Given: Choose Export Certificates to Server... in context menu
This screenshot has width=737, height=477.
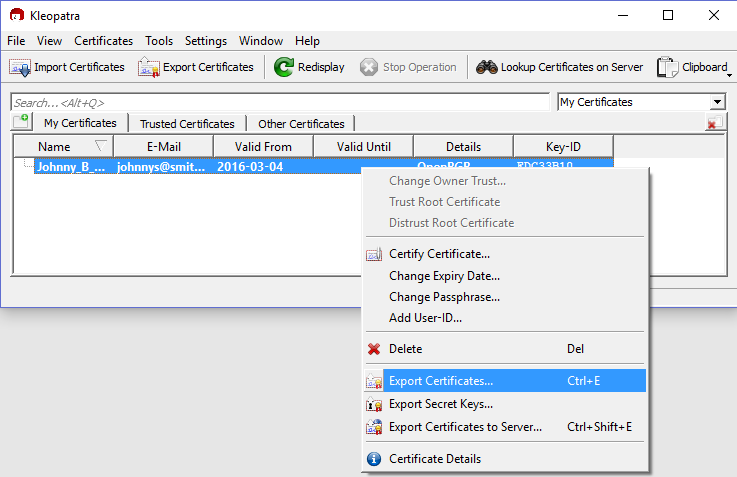Looking at the screenshot, I should coord(505,427).
